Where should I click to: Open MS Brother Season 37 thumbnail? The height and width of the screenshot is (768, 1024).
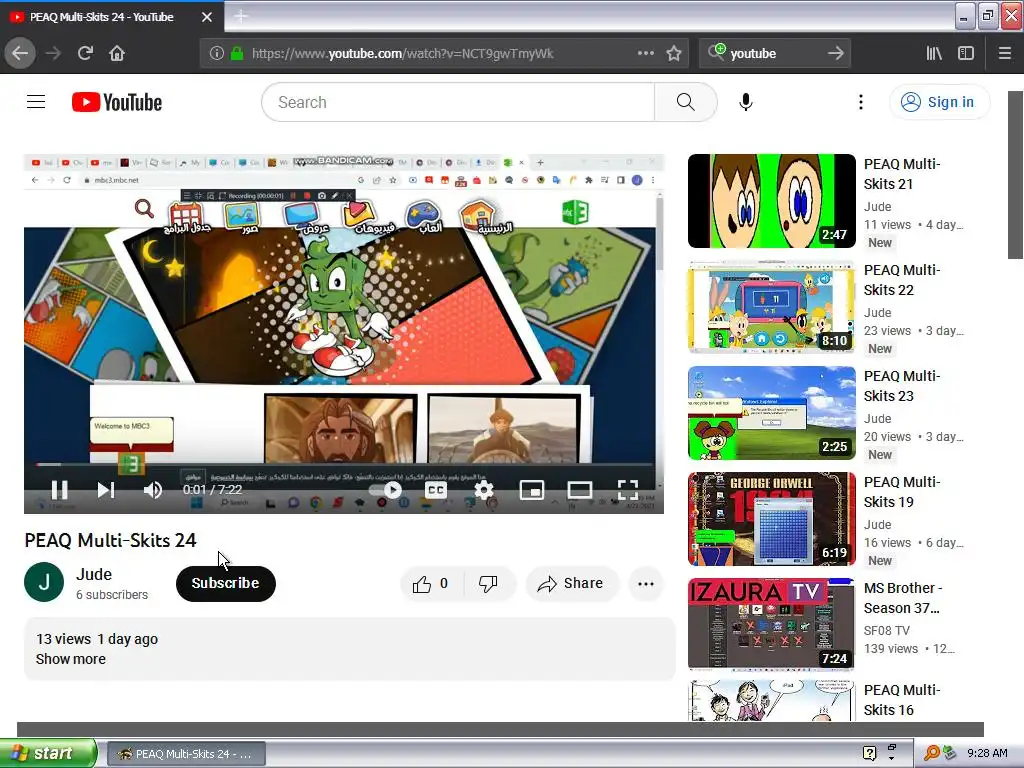click(x=771, y=624)
